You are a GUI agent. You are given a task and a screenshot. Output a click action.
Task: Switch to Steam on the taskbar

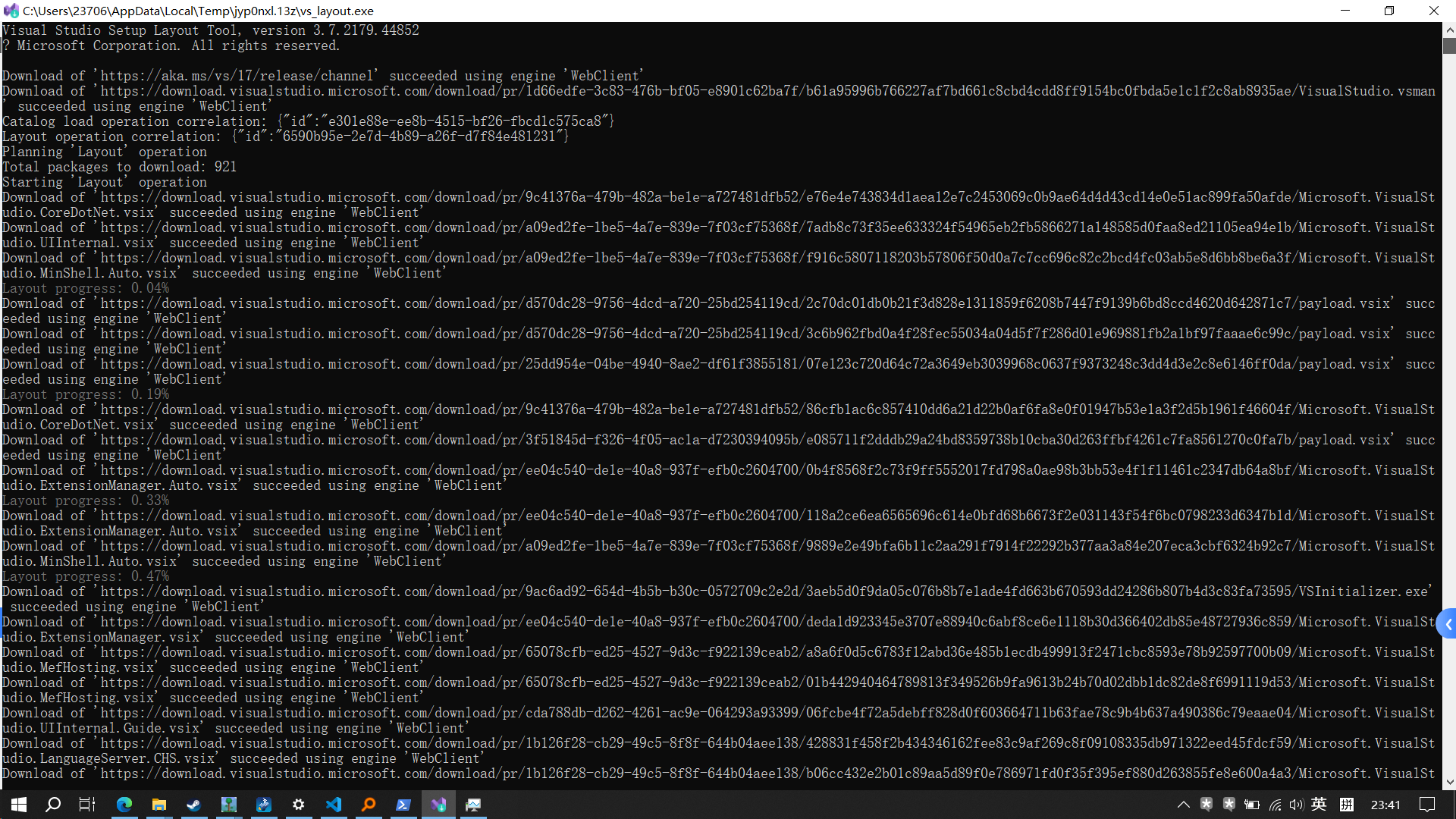click(x=193, y=805)
